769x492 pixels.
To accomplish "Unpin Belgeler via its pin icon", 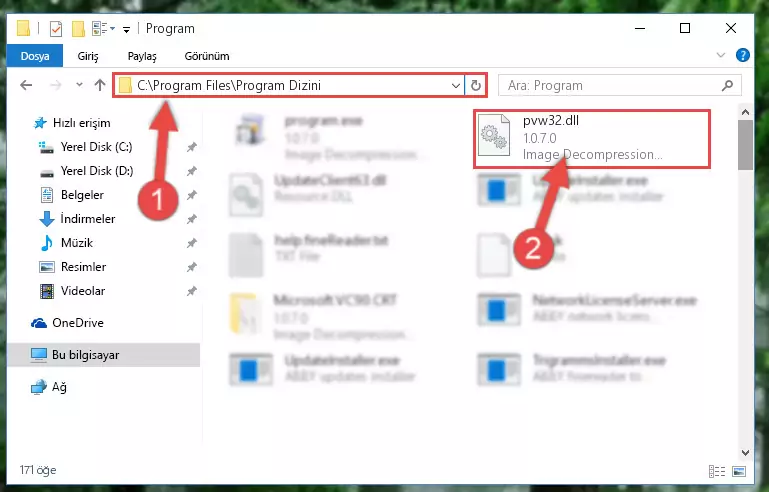I will tap(191, 195).
